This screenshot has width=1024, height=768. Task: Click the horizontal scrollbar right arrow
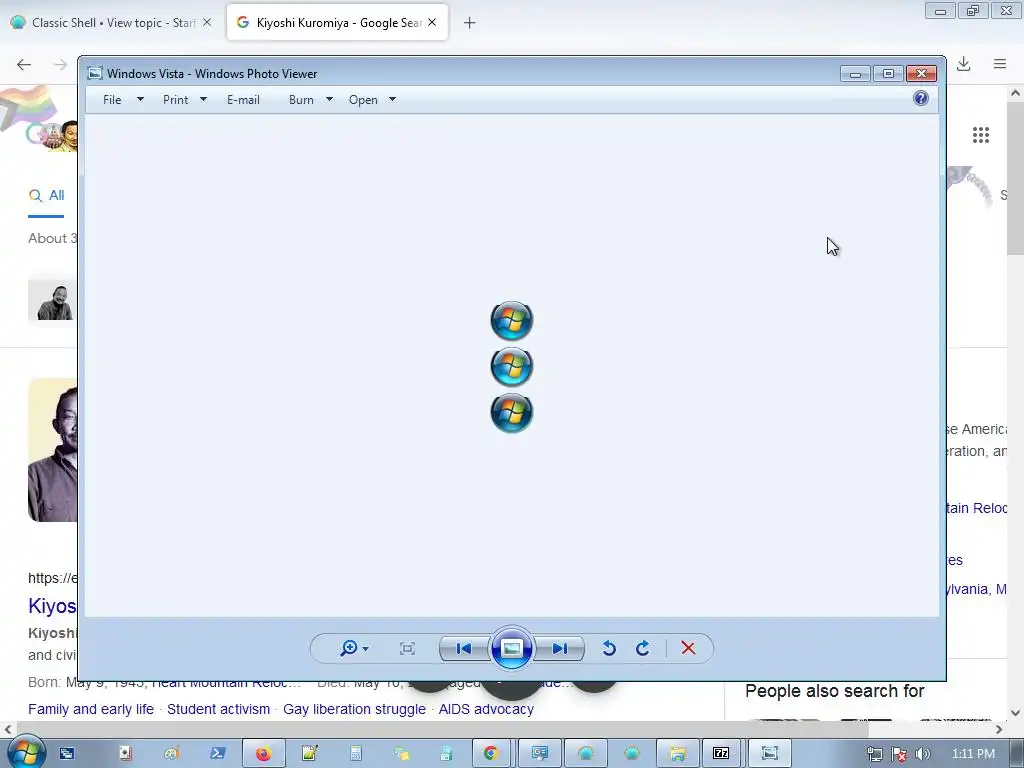[999, 729]
